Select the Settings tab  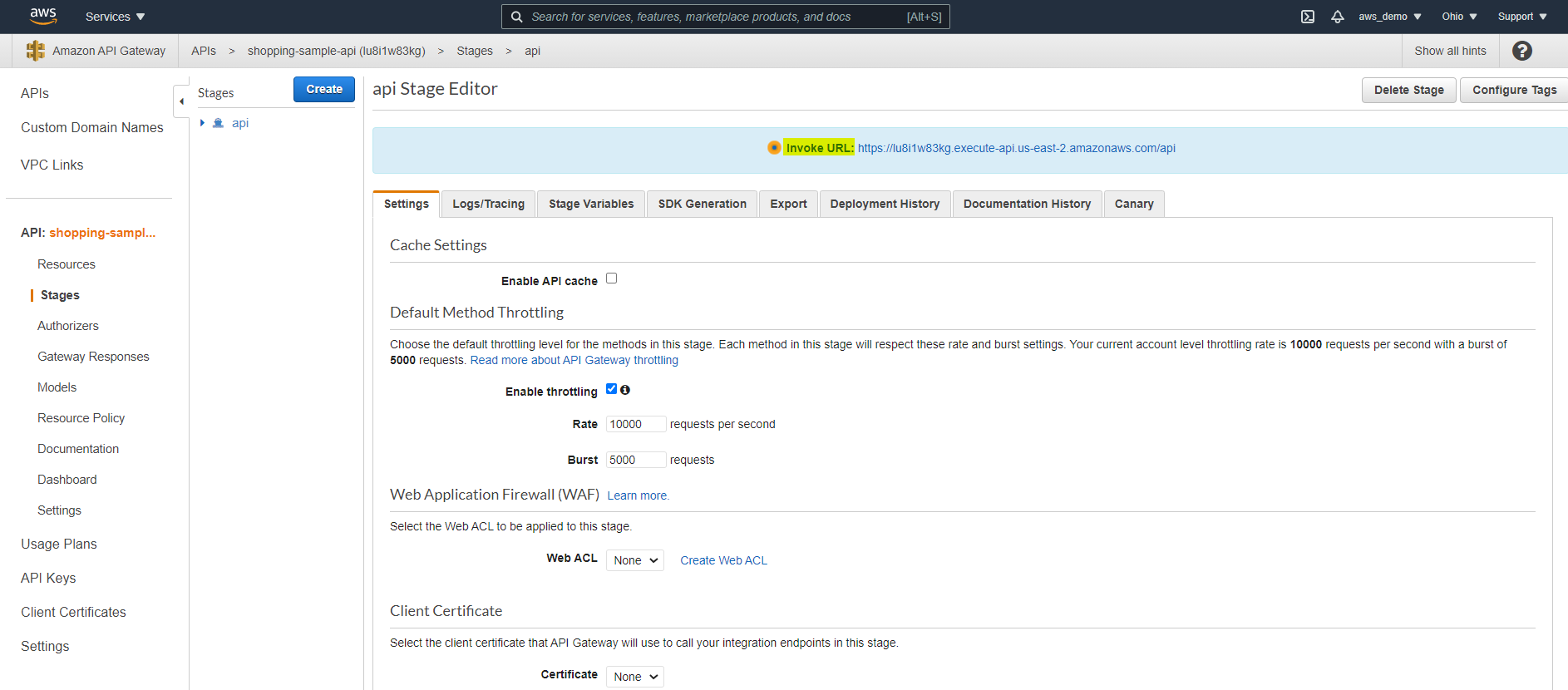pos(406,204)
